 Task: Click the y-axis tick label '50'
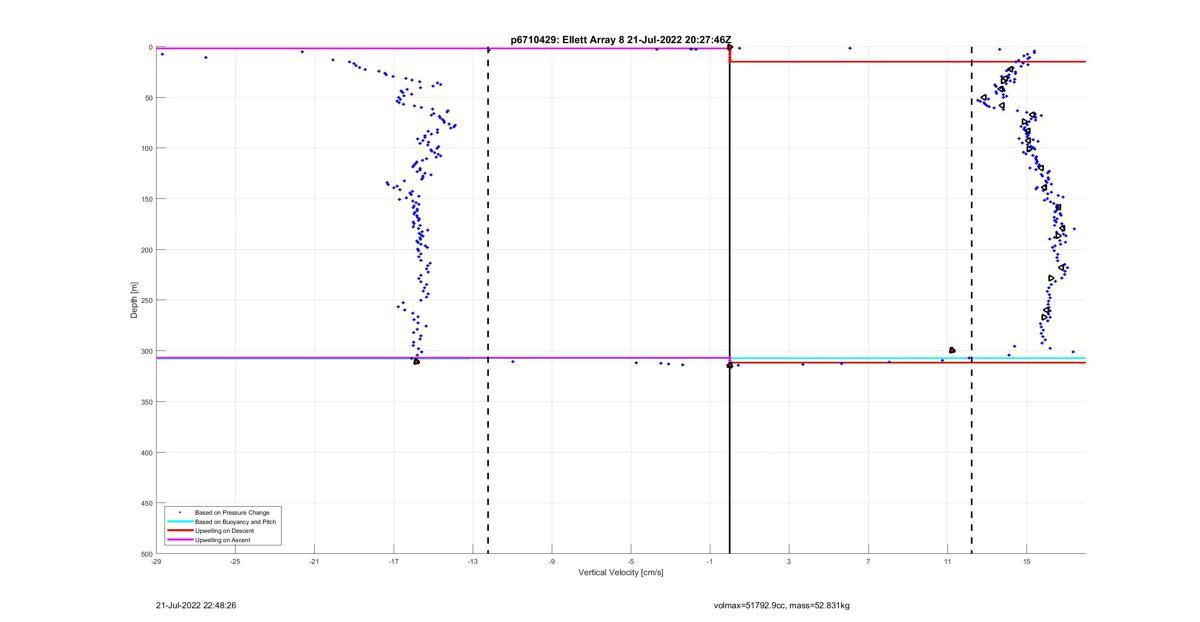[x=148, y=98]
